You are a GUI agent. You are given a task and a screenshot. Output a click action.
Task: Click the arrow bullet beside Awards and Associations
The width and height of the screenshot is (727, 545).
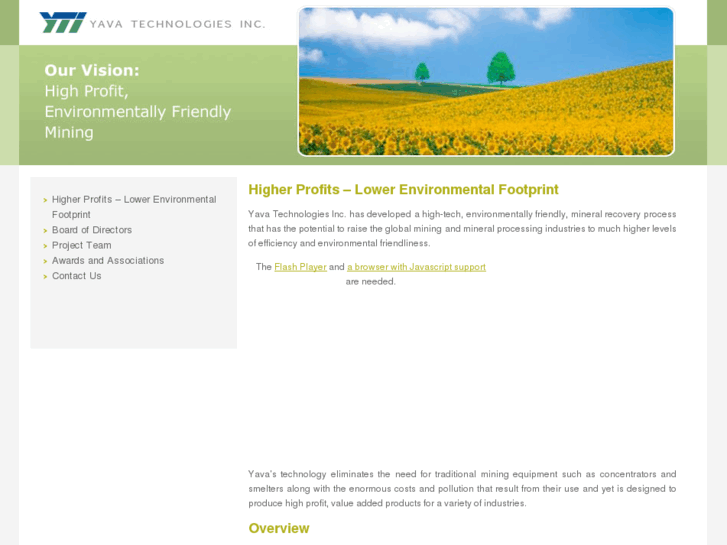pos(45,261)
